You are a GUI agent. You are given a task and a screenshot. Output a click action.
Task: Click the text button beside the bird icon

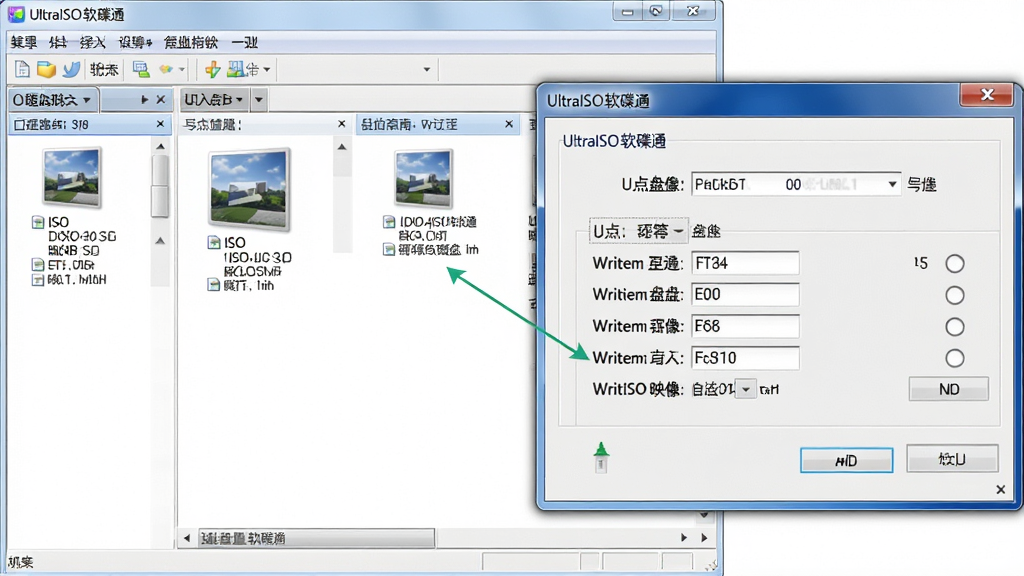pos(104,69)
